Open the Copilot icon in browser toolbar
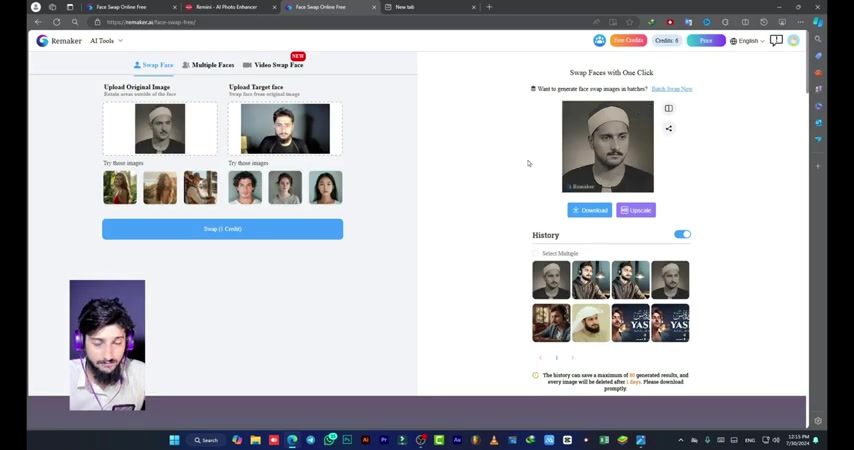Screen dimensions: 854x450 click(x=818, y=22)
